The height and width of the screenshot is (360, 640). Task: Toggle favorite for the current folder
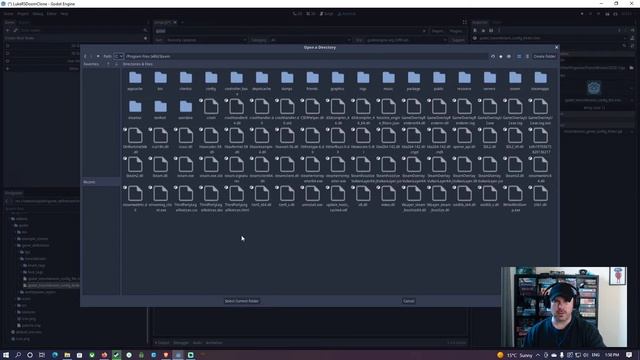pos(501,56)
